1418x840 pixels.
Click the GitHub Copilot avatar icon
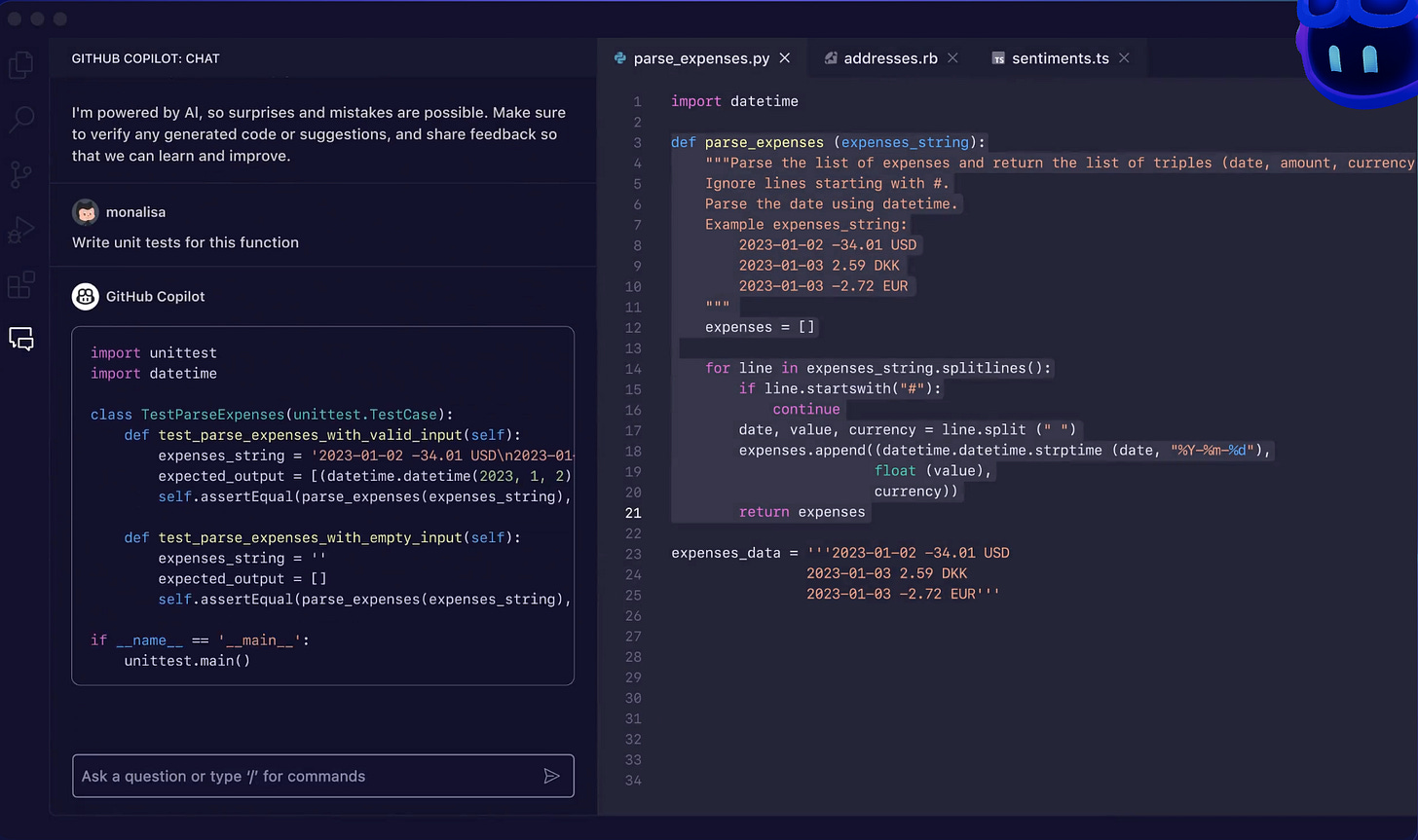point(86,296)
